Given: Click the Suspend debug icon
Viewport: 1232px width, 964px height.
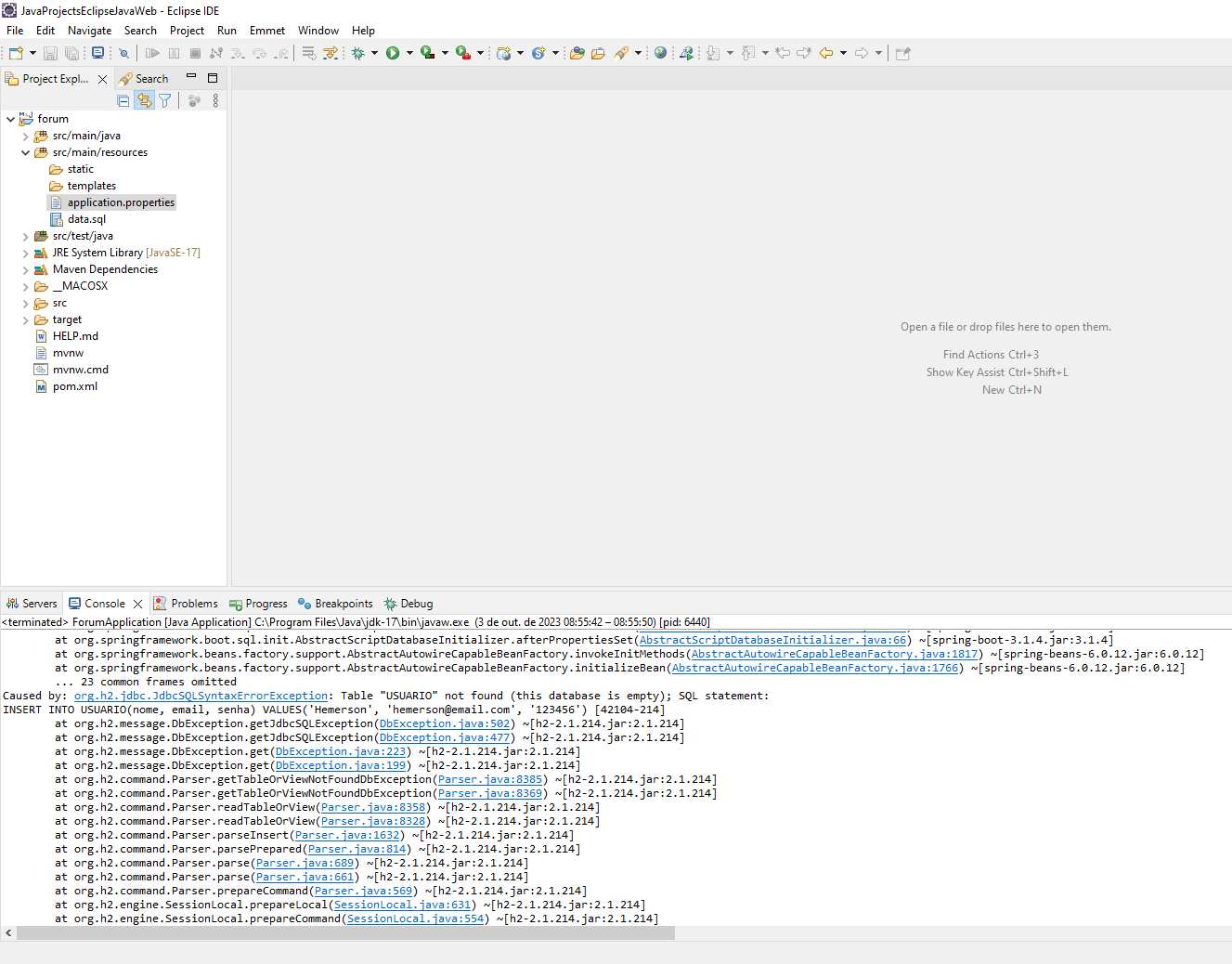Looking at the screenshot, I should [174, 53].
